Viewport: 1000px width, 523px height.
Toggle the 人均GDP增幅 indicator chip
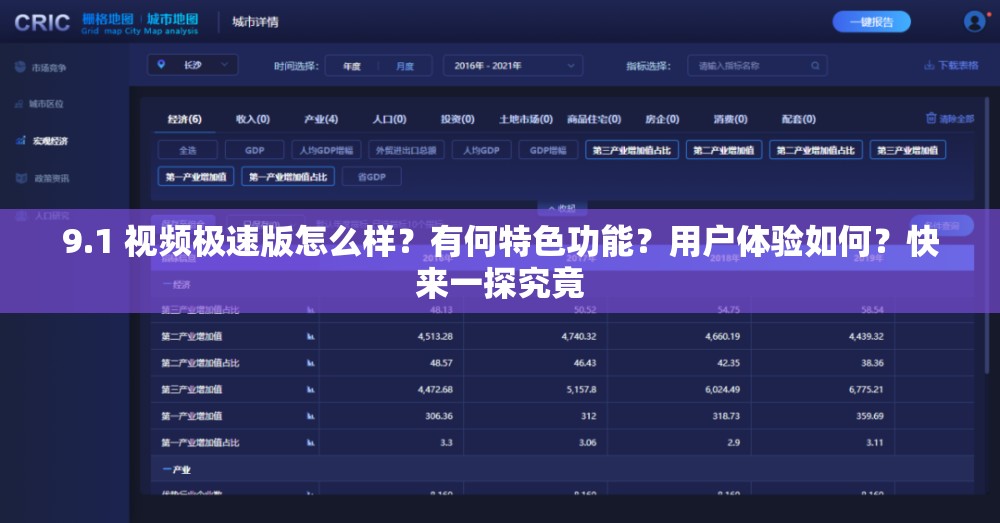tap(327, 150)
